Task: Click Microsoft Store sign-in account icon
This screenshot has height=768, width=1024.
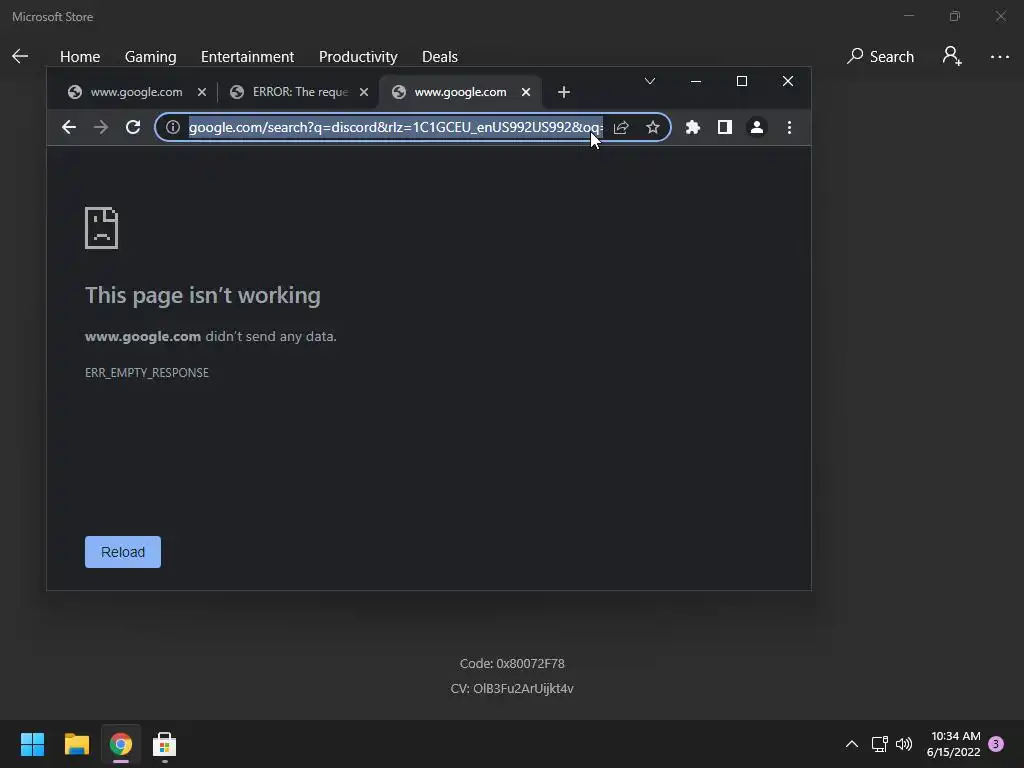Action: point(952,56)
